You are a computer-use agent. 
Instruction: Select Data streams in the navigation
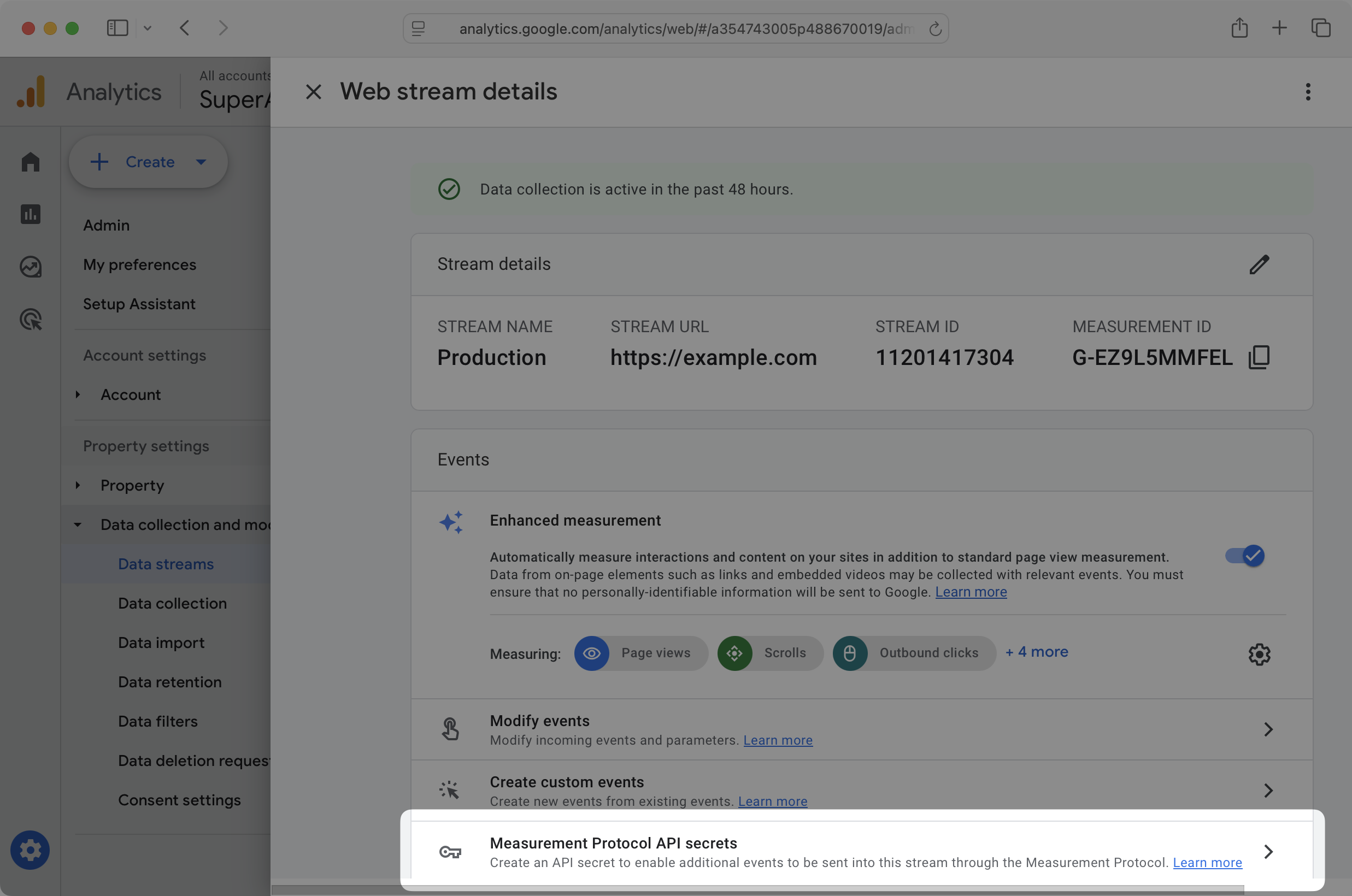165,563
